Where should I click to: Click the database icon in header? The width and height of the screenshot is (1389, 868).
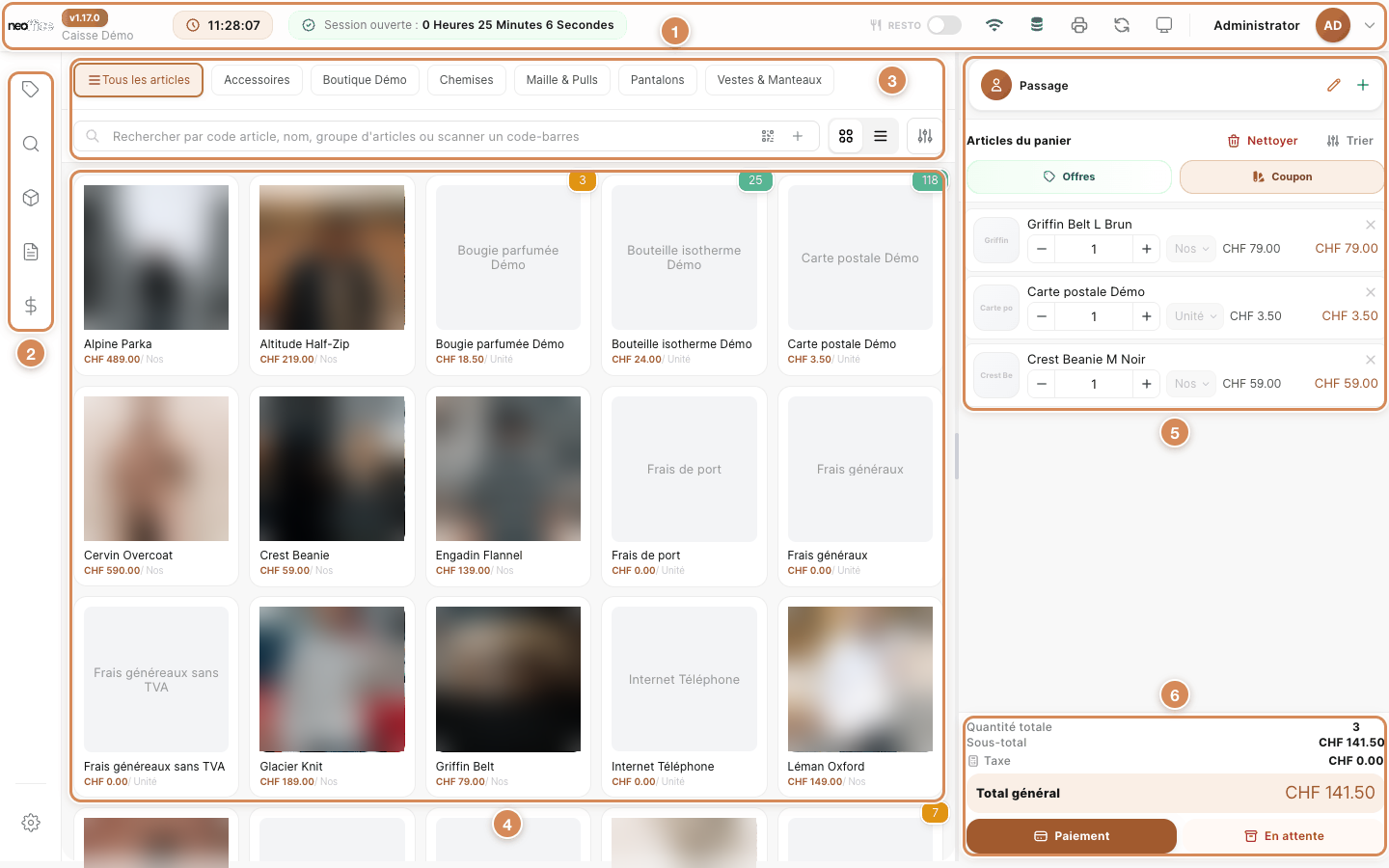1037,25
